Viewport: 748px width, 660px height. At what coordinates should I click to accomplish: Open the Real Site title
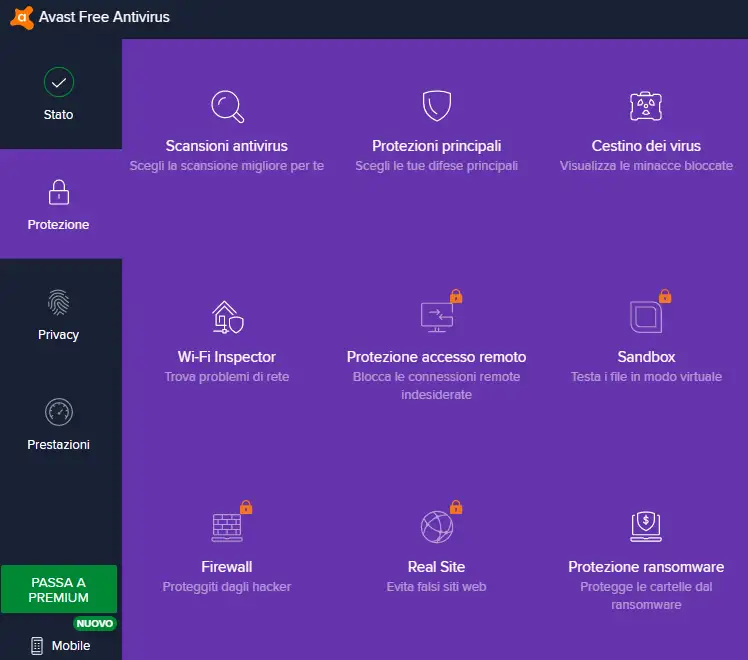click(x=436, y=567)
